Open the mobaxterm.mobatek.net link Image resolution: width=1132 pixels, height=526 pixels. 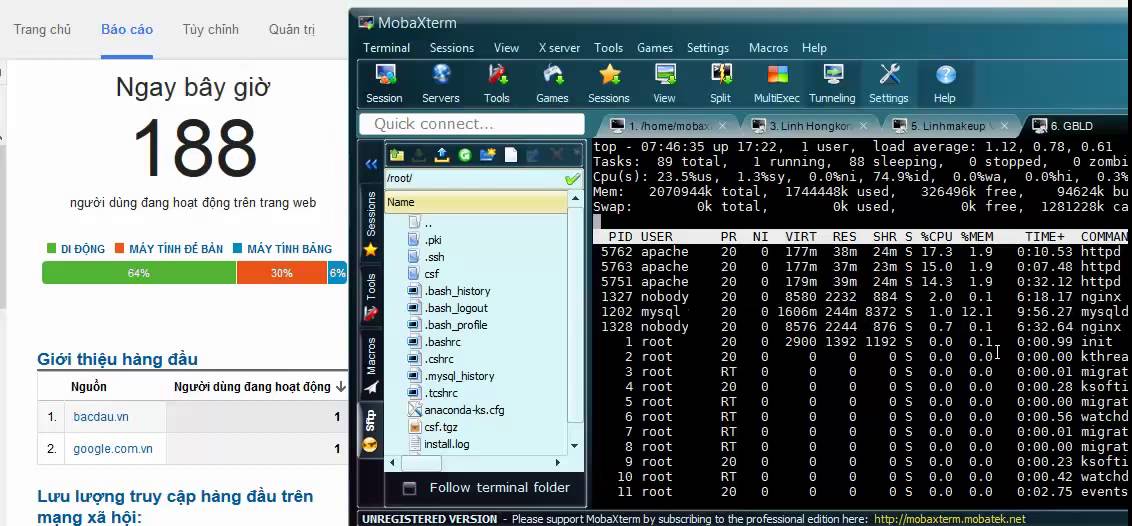point(949,519)
